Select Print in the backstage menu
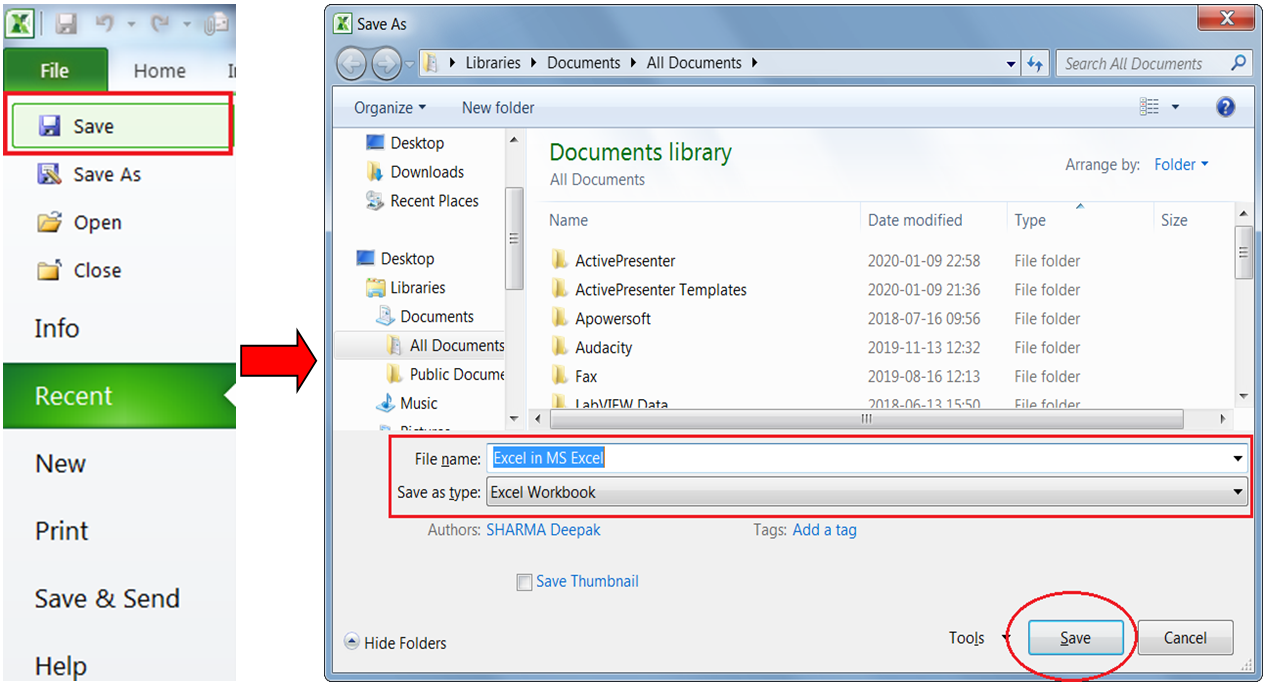The image size is (1268, 686). 62,531
